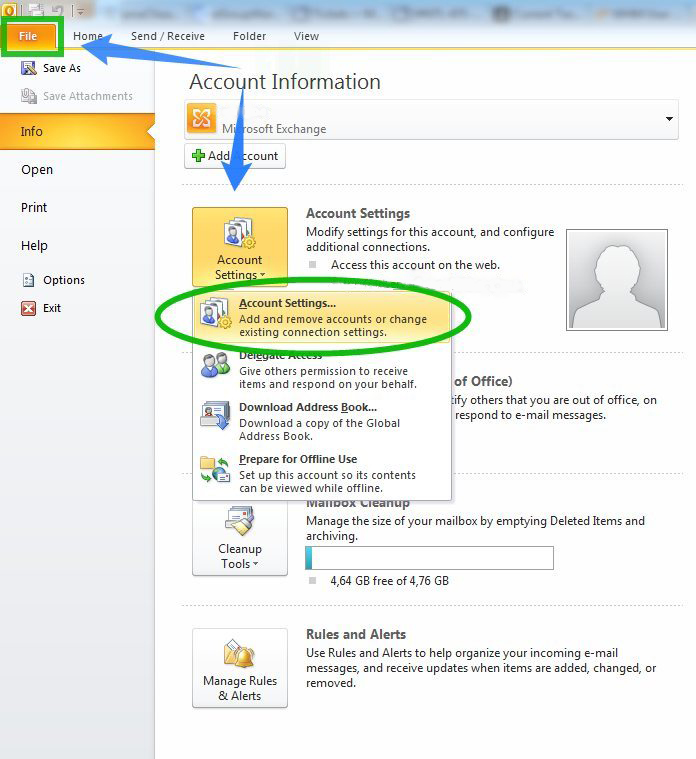Choose Download Address Book... menu entry
The height and width of the screenshot is (759, 696).
coord(321,421)
